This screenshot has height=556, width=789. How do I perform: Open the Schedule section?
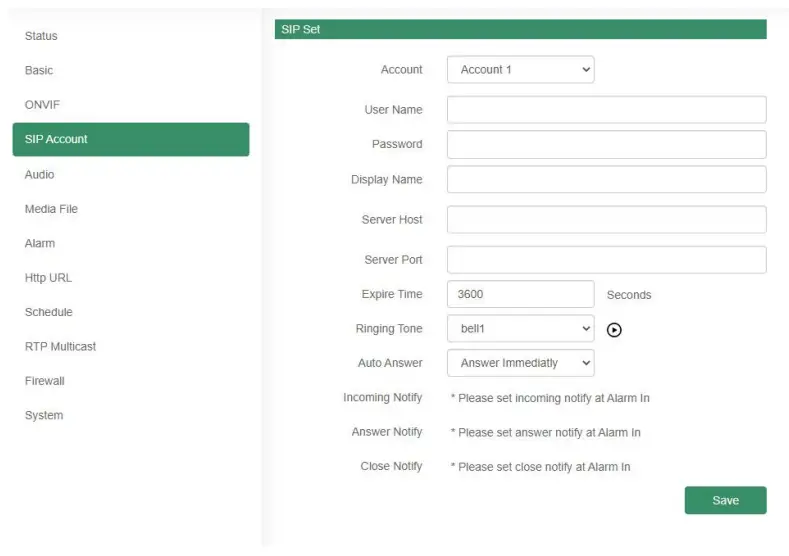coord(49,312)
